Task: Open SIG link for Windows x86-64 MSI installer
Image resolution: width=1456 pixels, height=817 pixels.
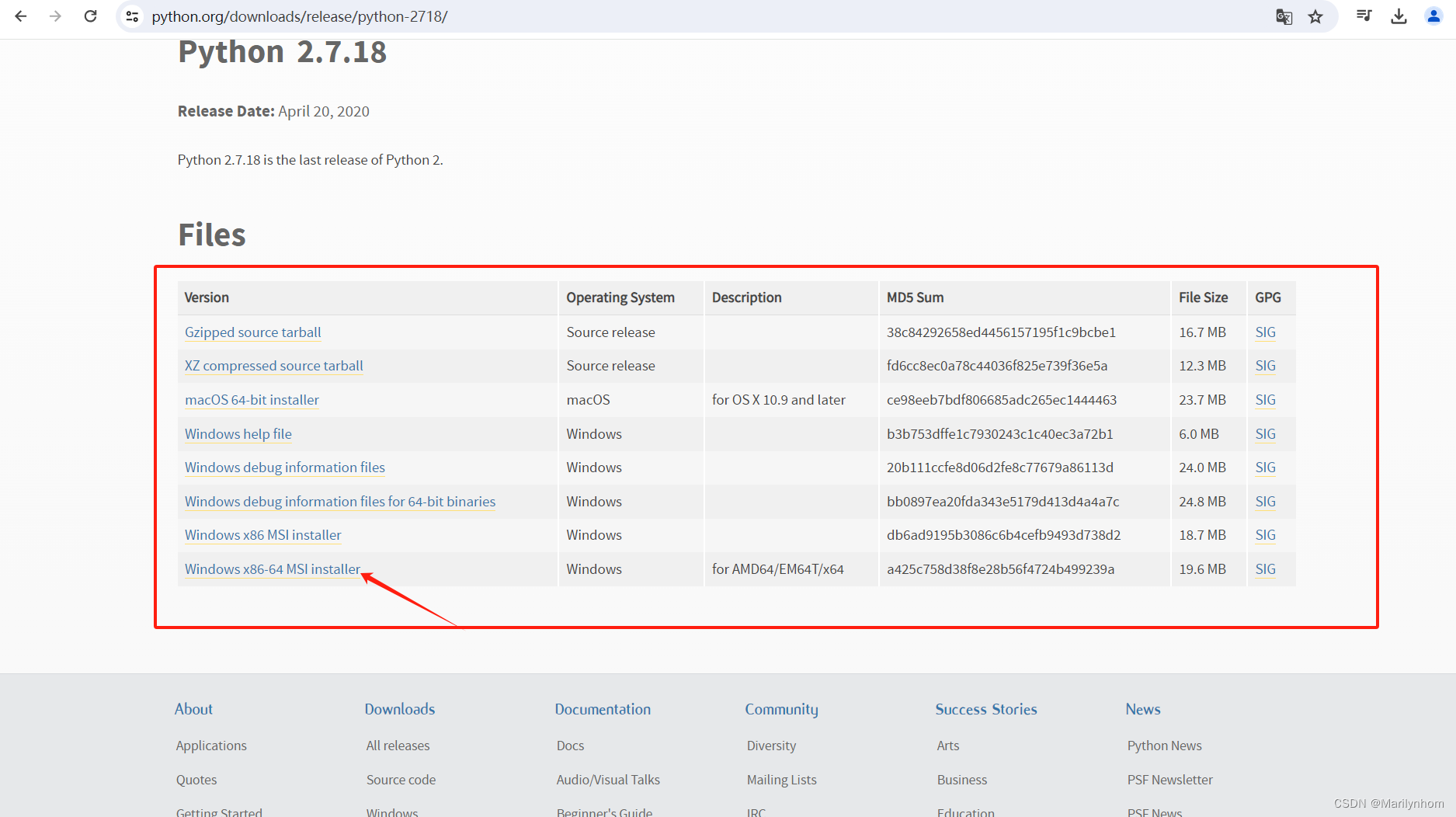Action: (1265, 569)
